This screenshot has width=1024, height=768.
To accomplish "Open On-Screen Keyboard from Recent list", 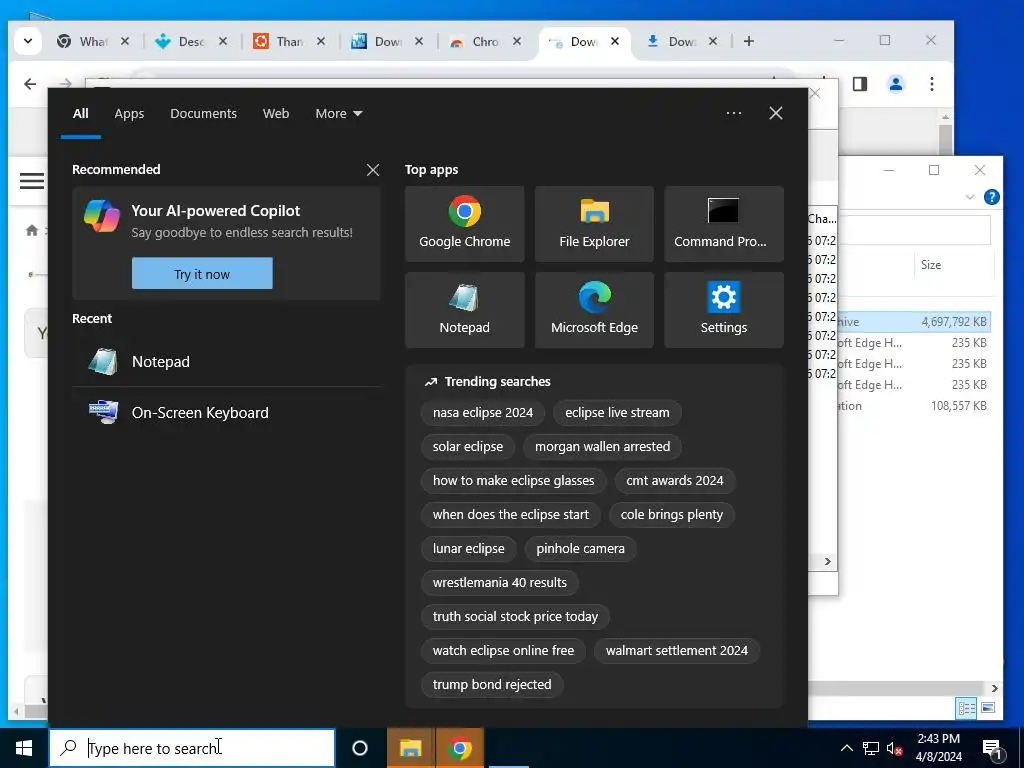I will pyautogui.click(x=227, y=413).
